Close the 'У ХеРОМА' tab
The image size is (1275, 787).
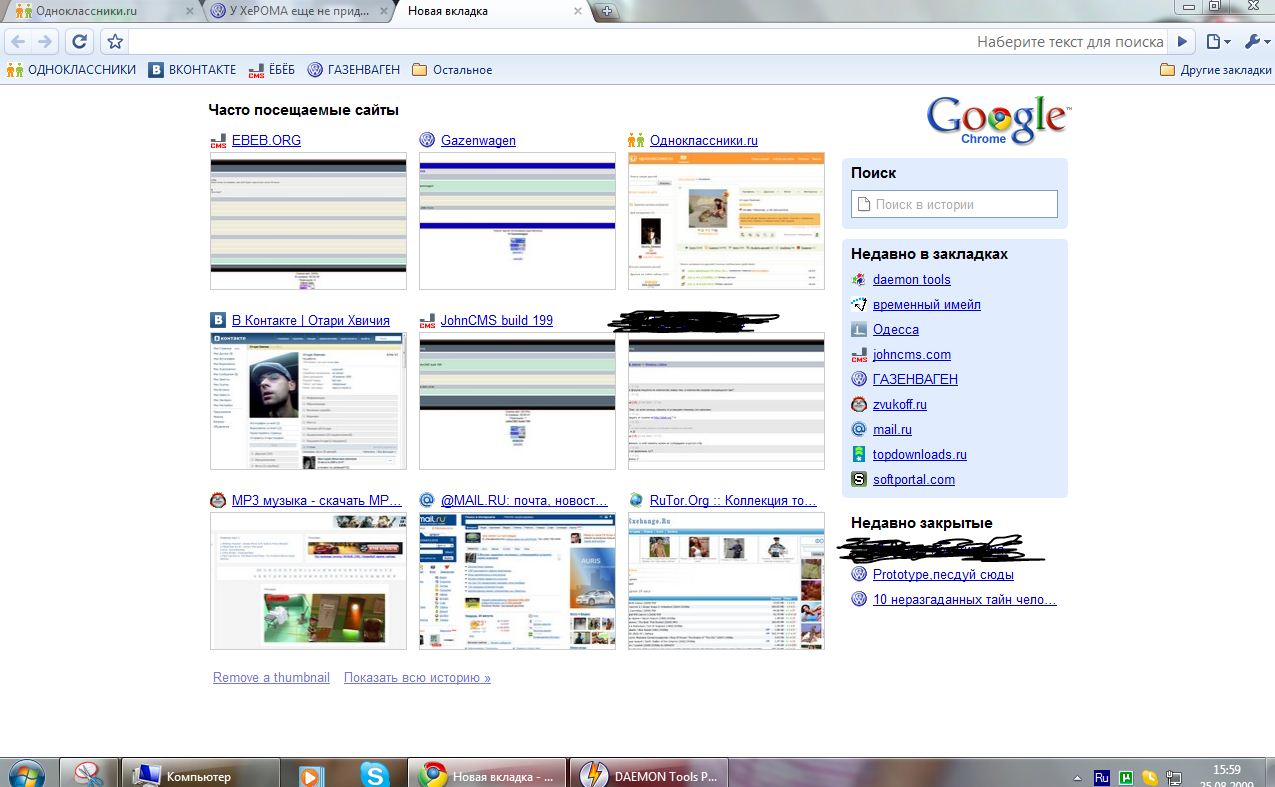tap(386, 12)
